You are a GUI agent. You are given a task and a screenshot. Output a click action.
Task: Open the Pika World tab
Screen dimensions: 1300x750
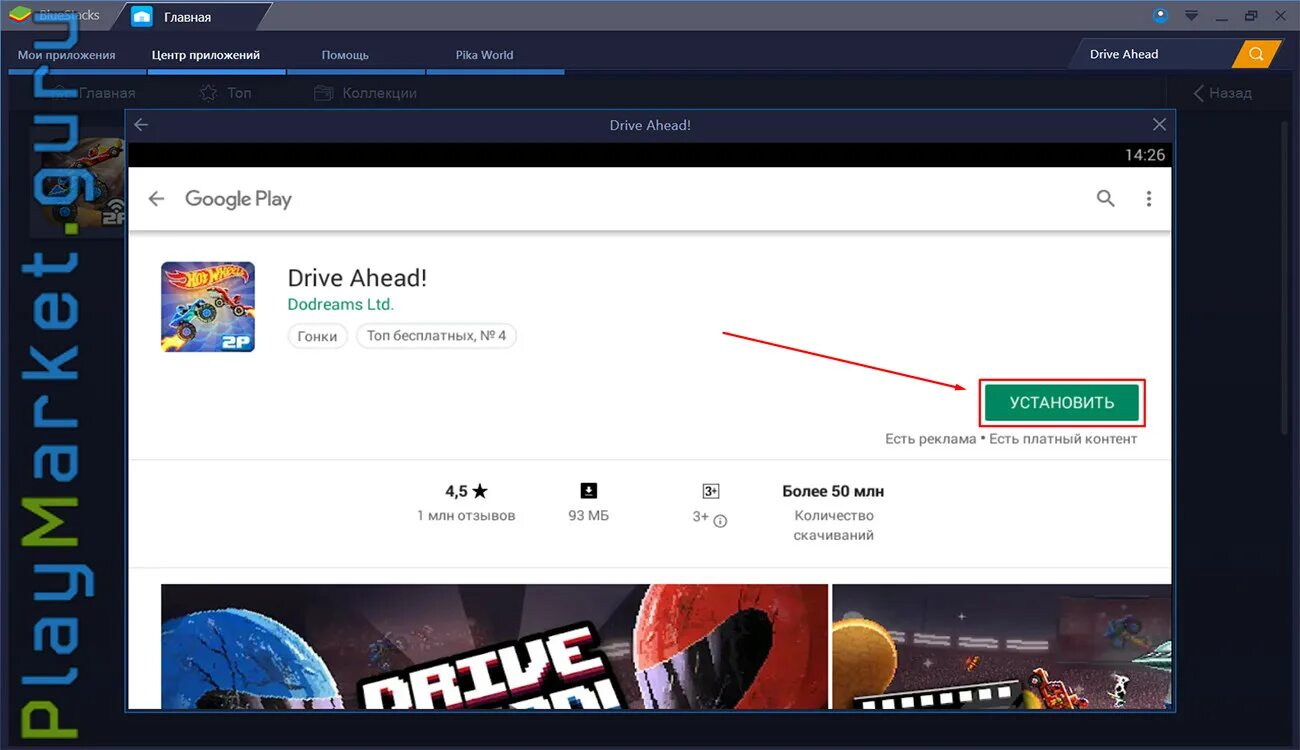484,55
